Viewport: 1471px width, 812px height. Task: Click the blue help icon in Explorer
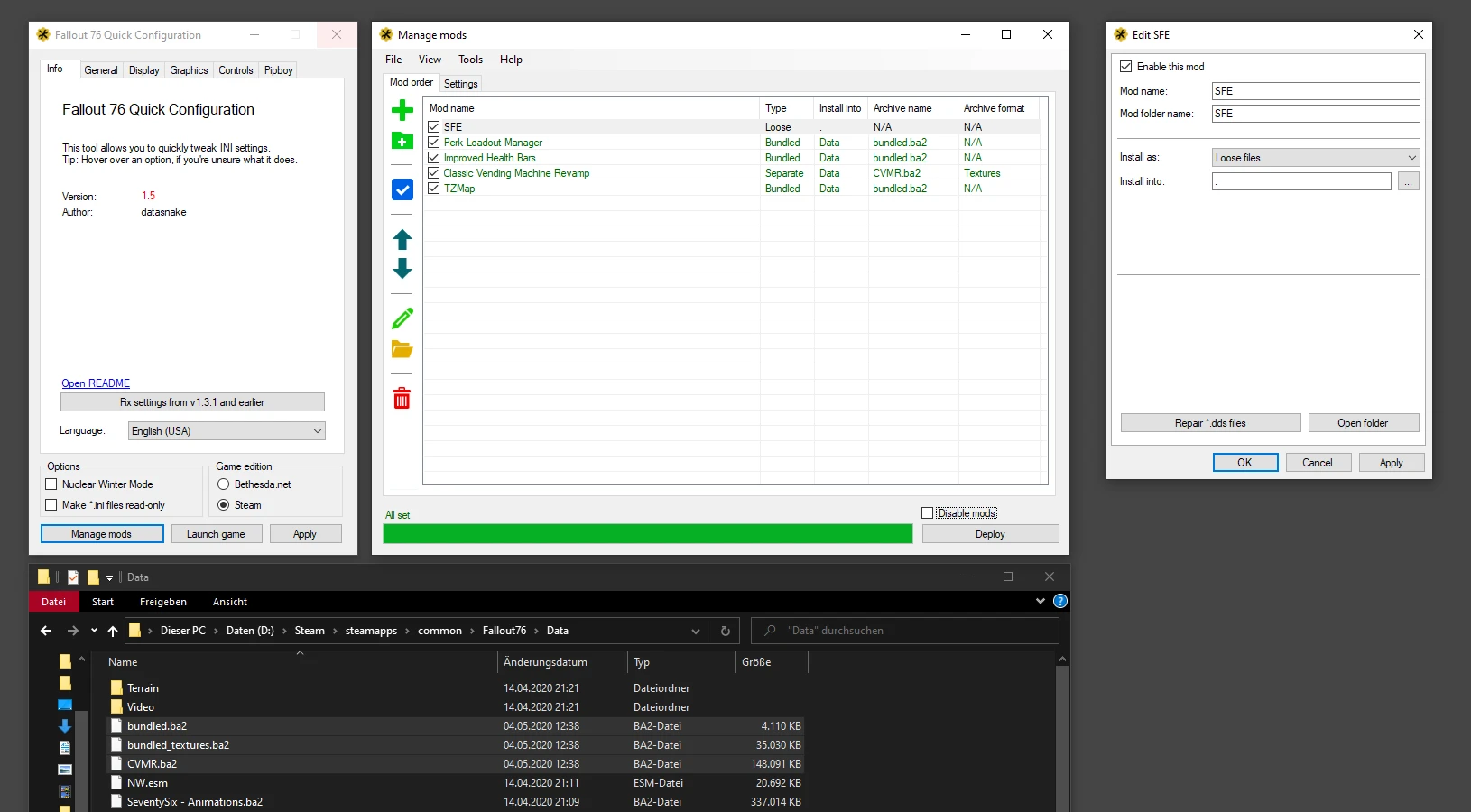coord(1060,601)
